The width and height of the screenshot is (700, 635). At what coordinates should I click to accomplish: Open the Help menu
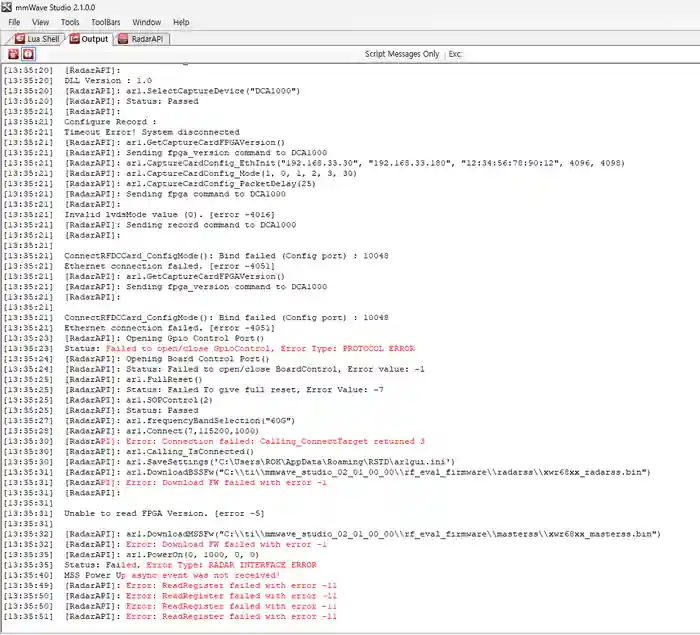click(x=181, y=22)
